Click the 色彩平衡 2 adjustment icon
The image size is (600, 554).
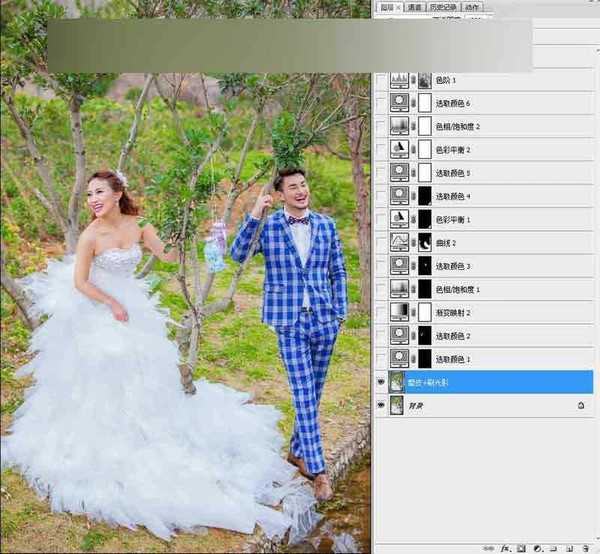(x=401, y=148)
